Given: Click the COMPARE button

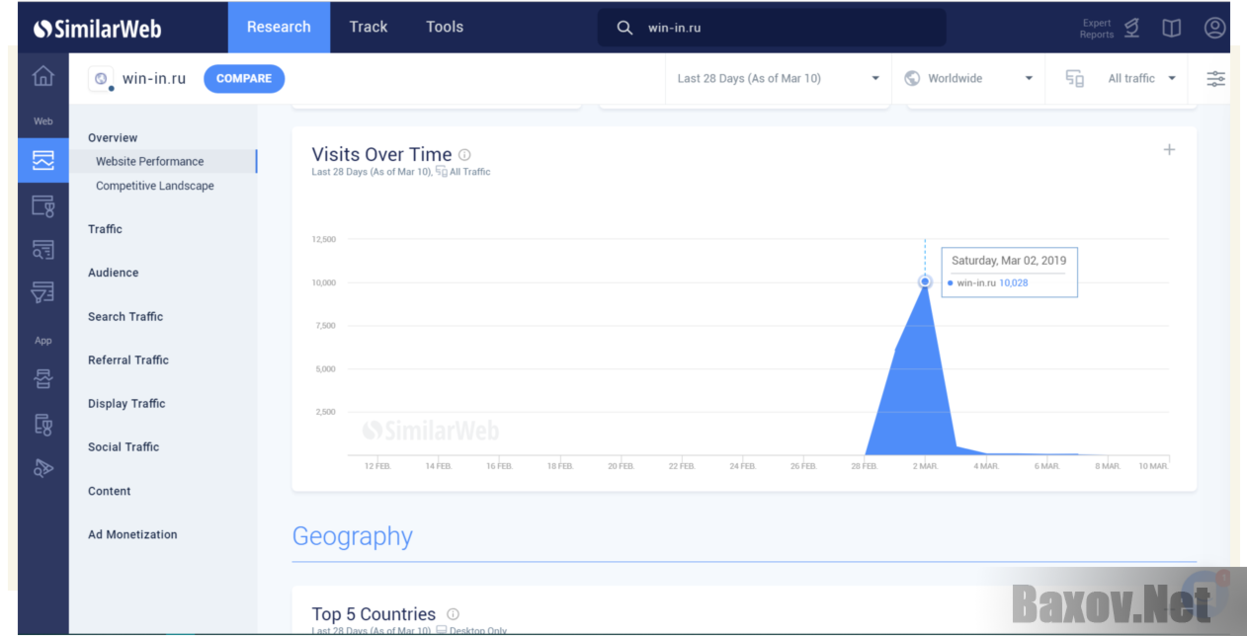Looking at the screenshot, I should [244, 79].
